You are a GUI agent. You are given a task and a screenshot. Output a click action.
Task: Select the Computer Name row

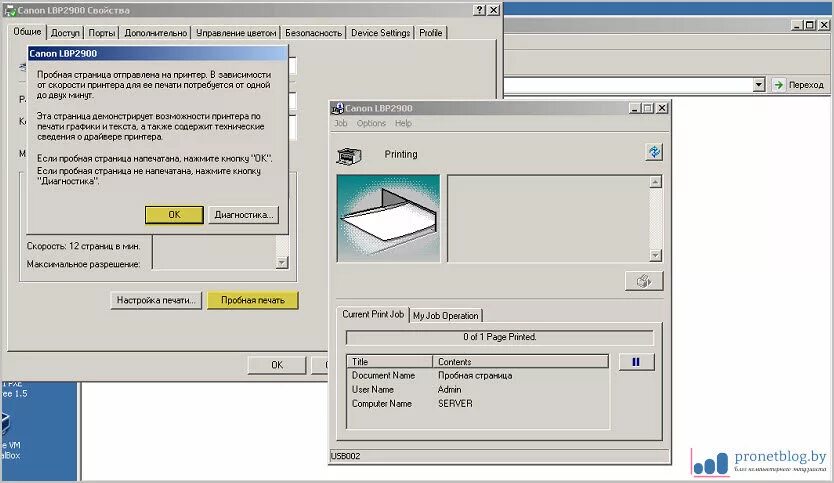[478, 404]
